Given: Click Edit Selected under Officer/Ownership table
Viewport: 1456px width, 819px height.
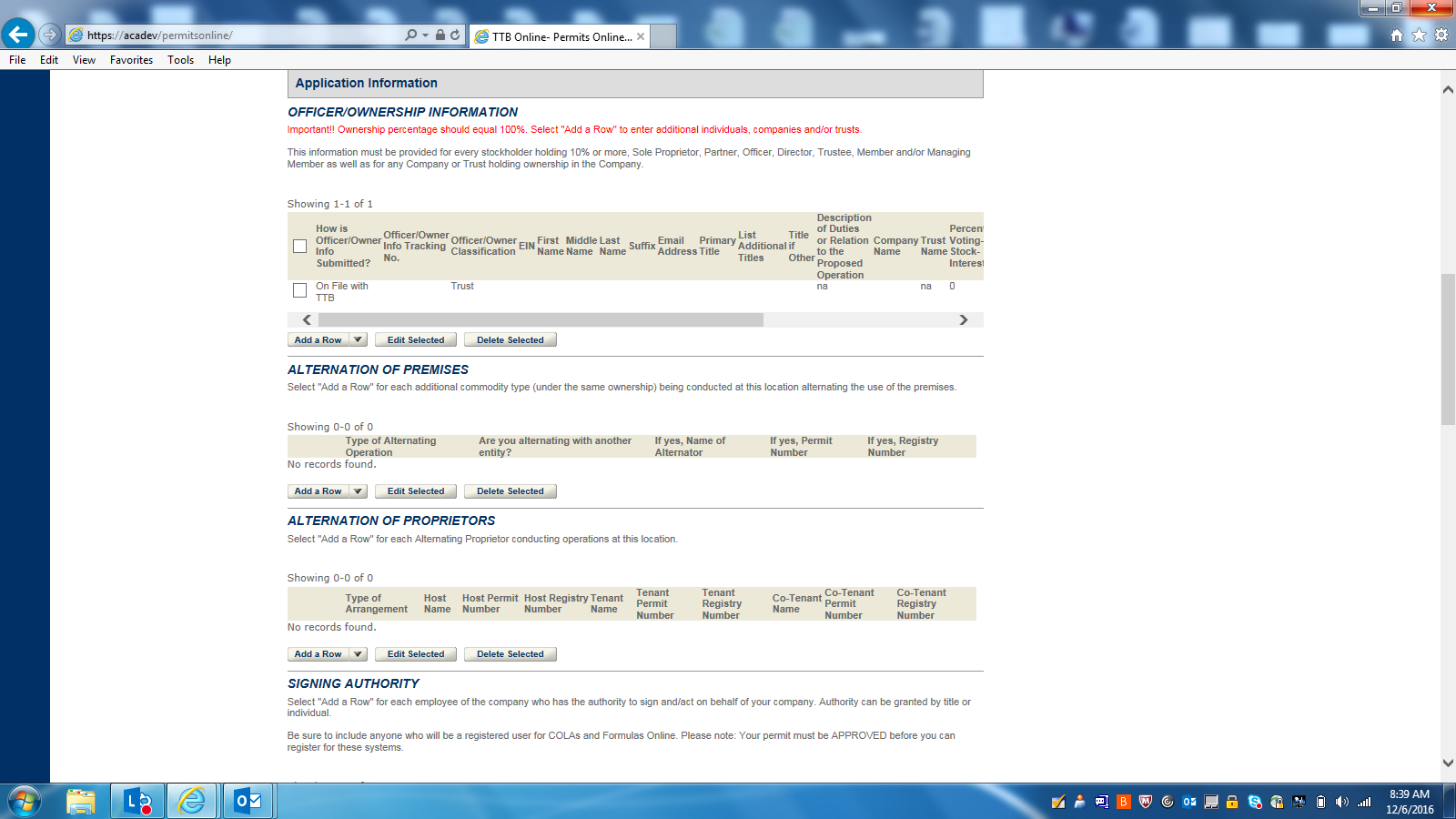Looking at the screenshot, I should tap(416, 339).
